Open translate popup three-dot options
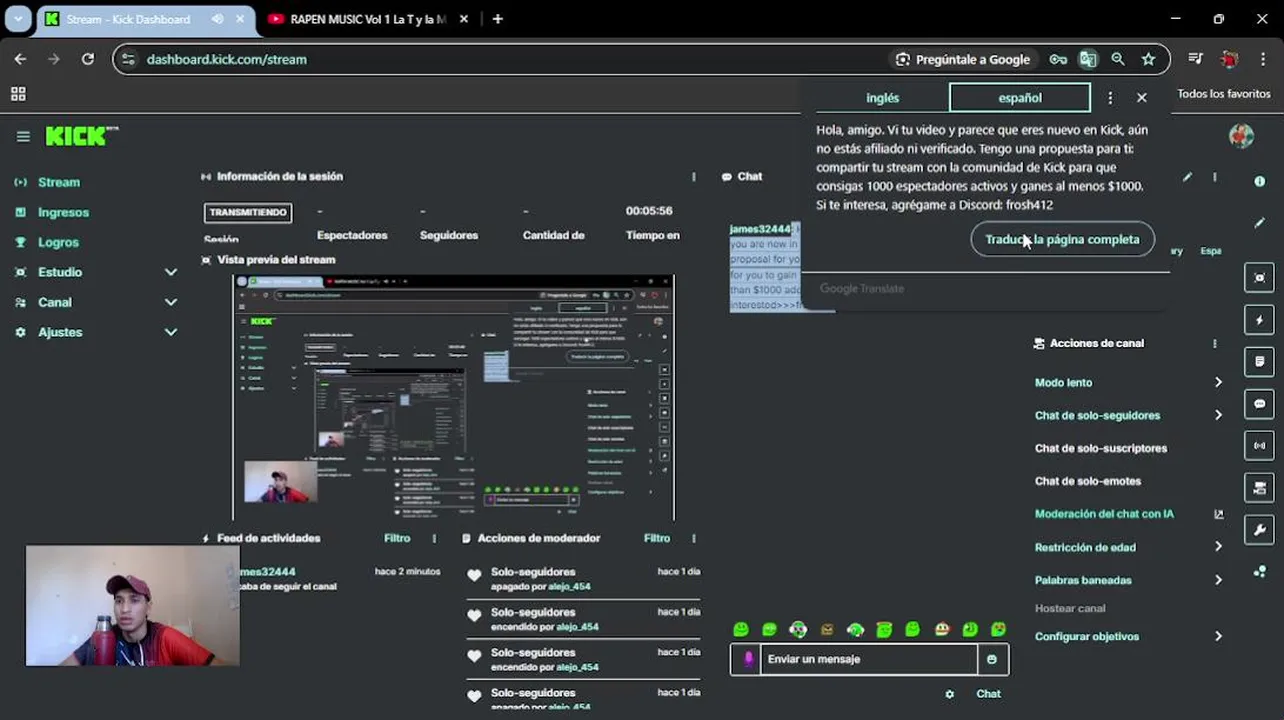This screenshot has height=720, width=1284. pos(1110,98)
